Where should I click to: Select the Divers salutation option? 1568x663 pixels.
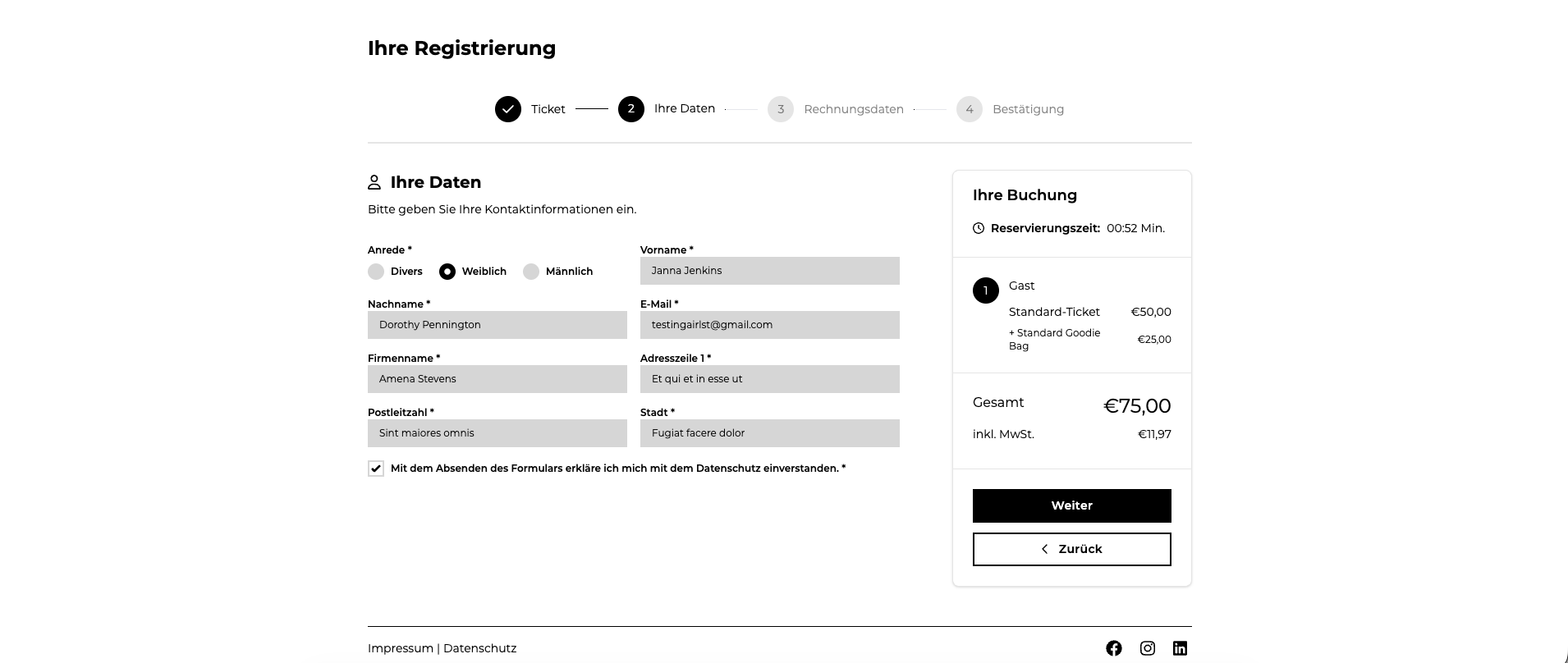click(x=376, y=272)
